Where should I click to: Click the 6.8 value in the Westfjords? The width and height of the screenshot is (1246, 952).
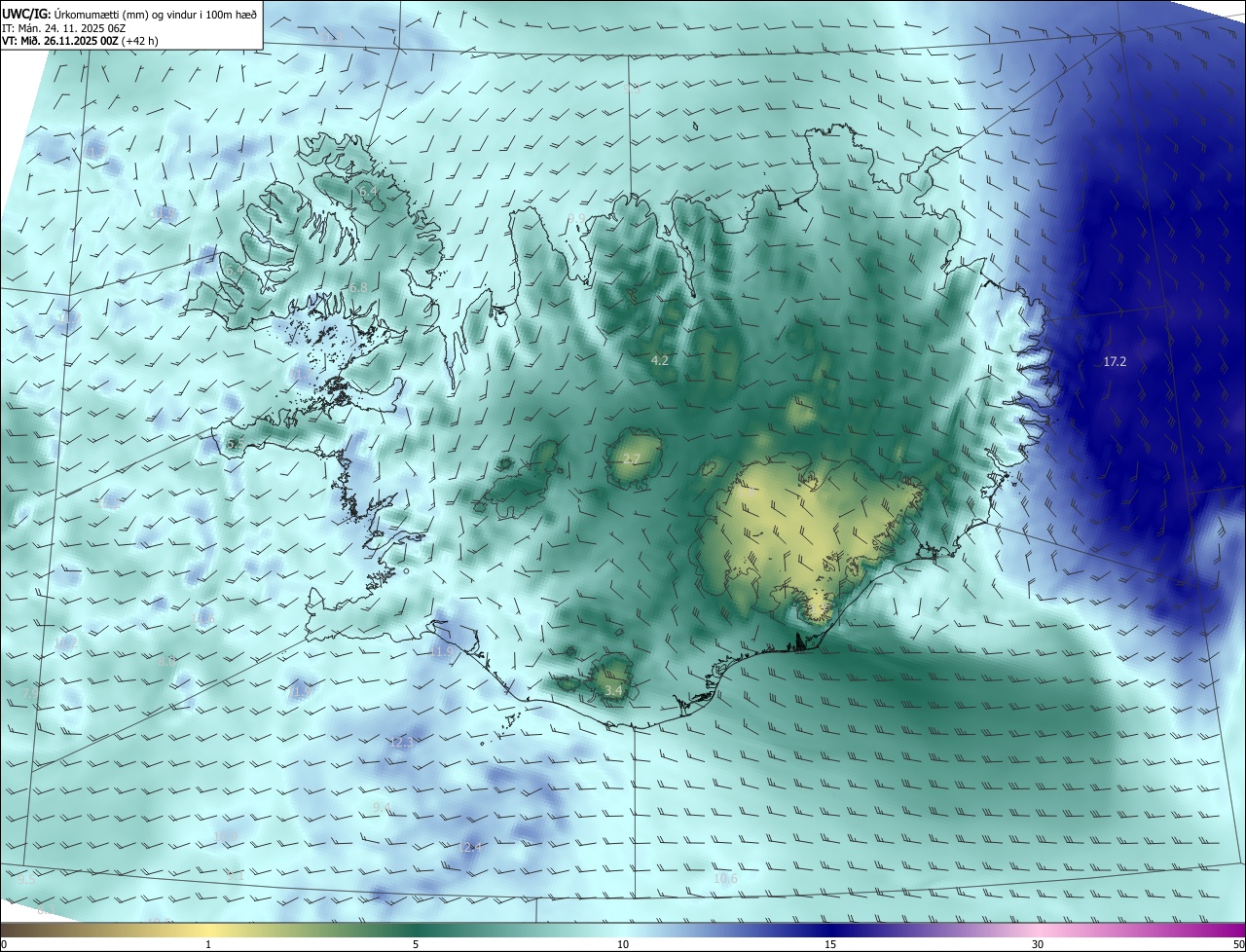point(358,288)
